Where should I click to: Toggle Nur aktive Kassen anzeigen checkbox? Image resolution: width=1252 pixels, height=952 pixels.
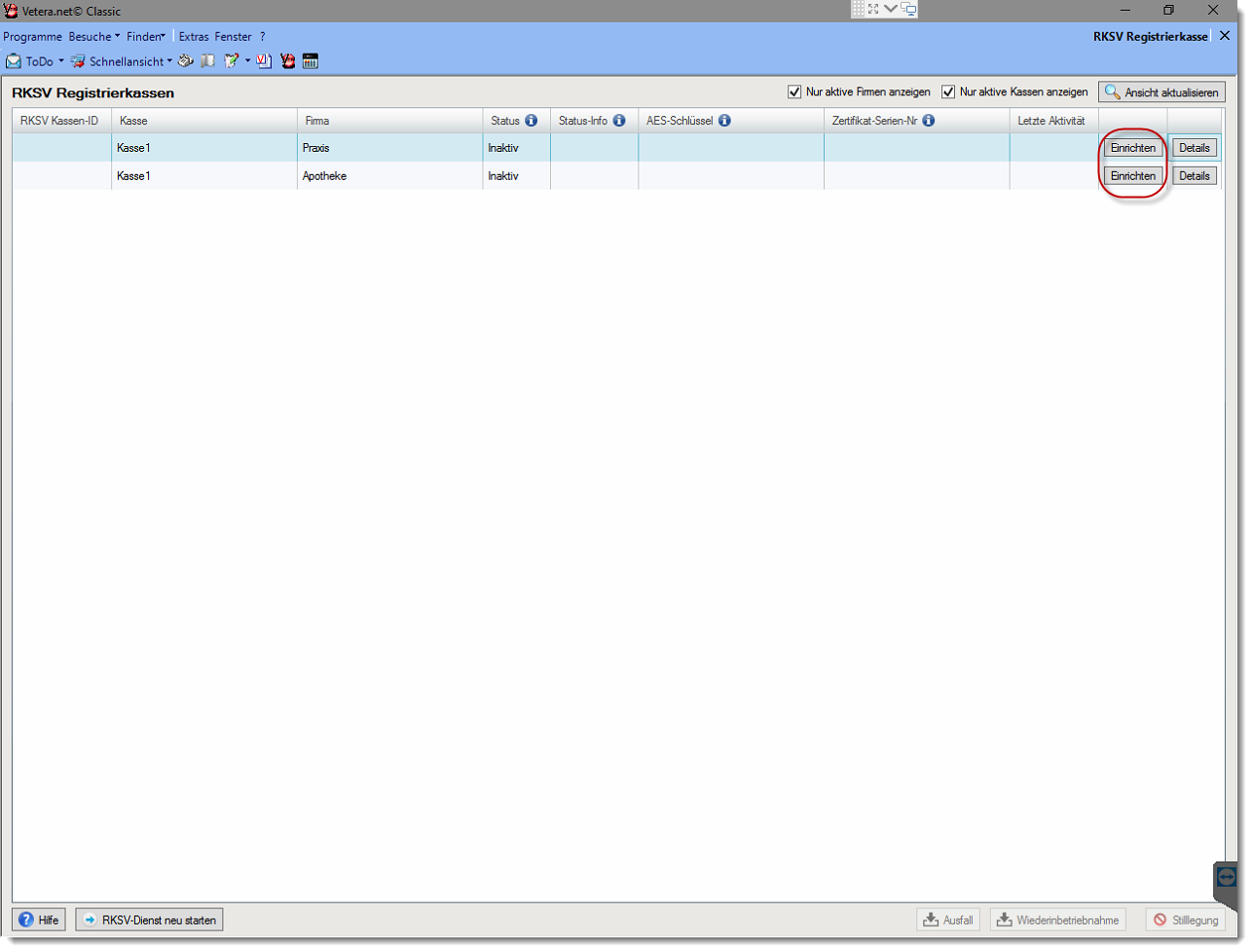tap(948, 92)
